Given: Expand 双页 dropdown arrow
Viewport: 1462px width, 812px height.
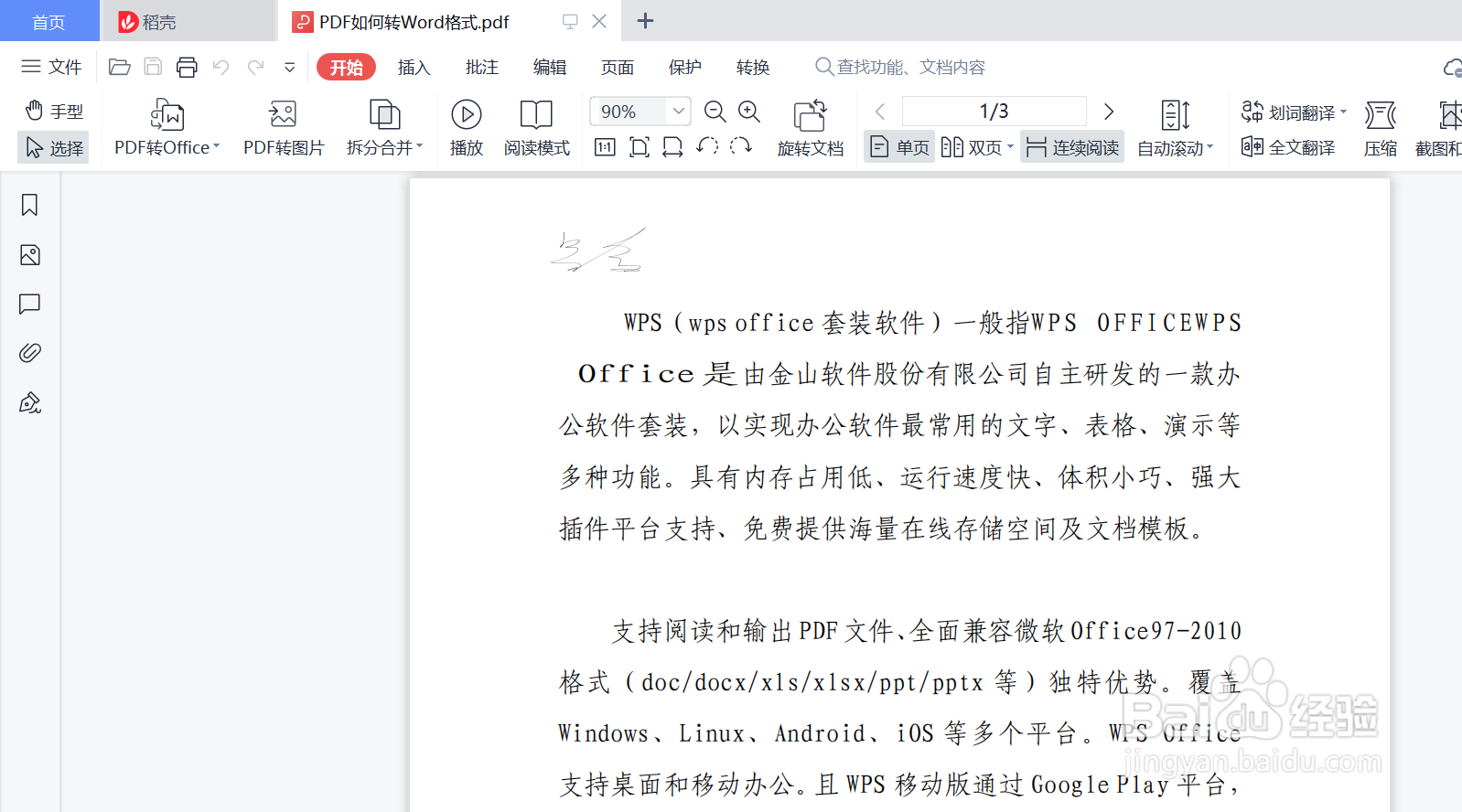Looking at the screenshot, I should (x=1010, y=146).
